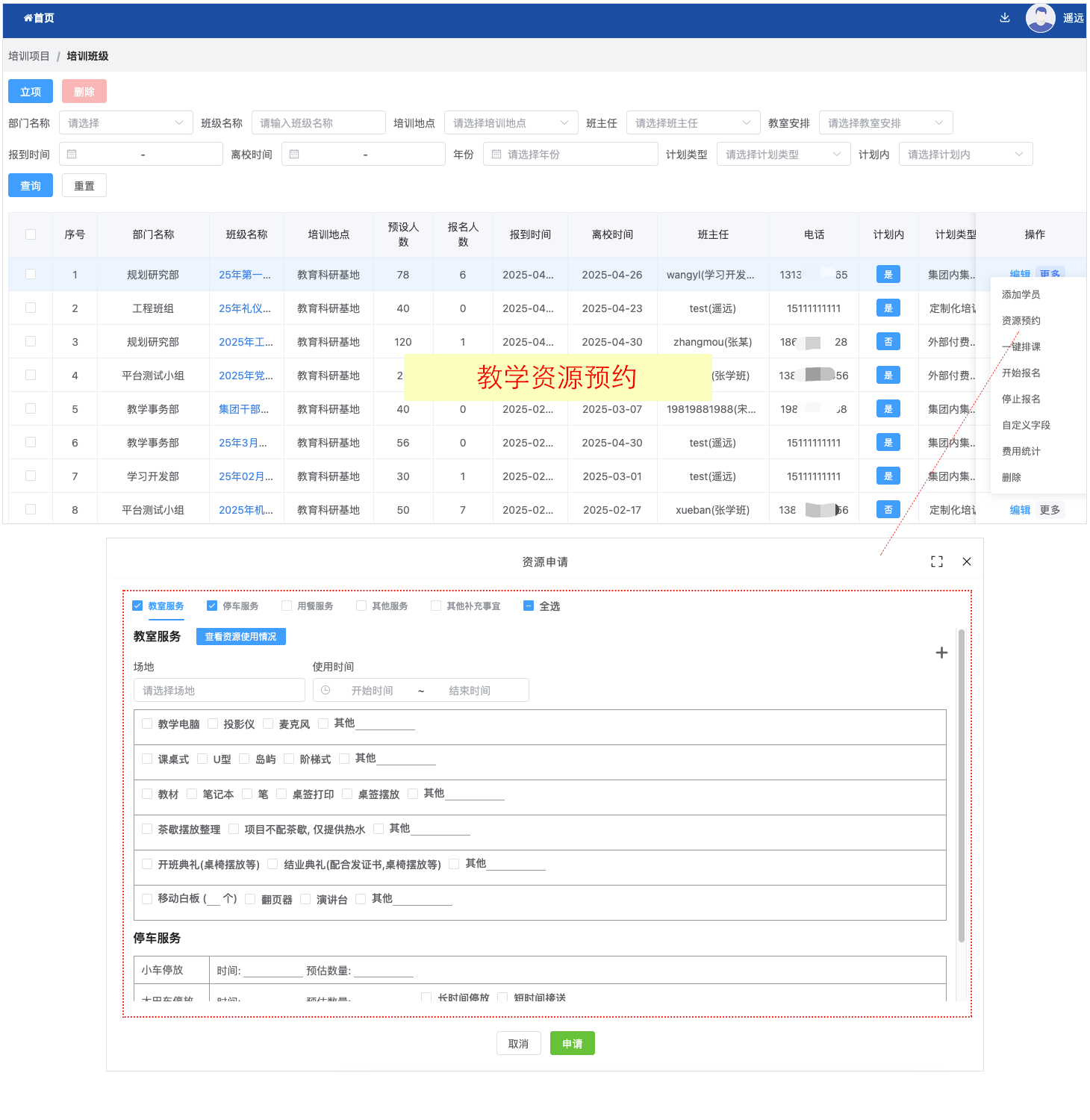Image resolution: width=1090 pixels, height=1120 pixels.
Task: Open the user avatar profile icon
Action: pos(1040,18)
